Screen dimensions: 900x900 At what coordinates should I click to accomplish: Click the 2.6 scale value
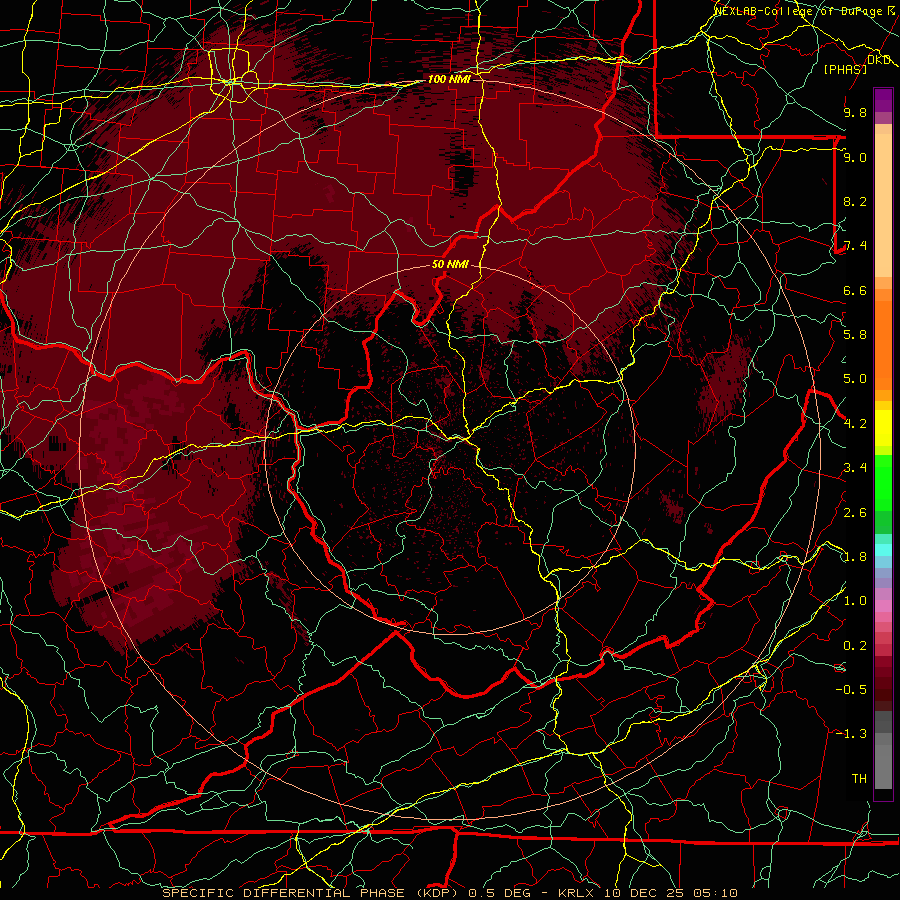point(855,512)
